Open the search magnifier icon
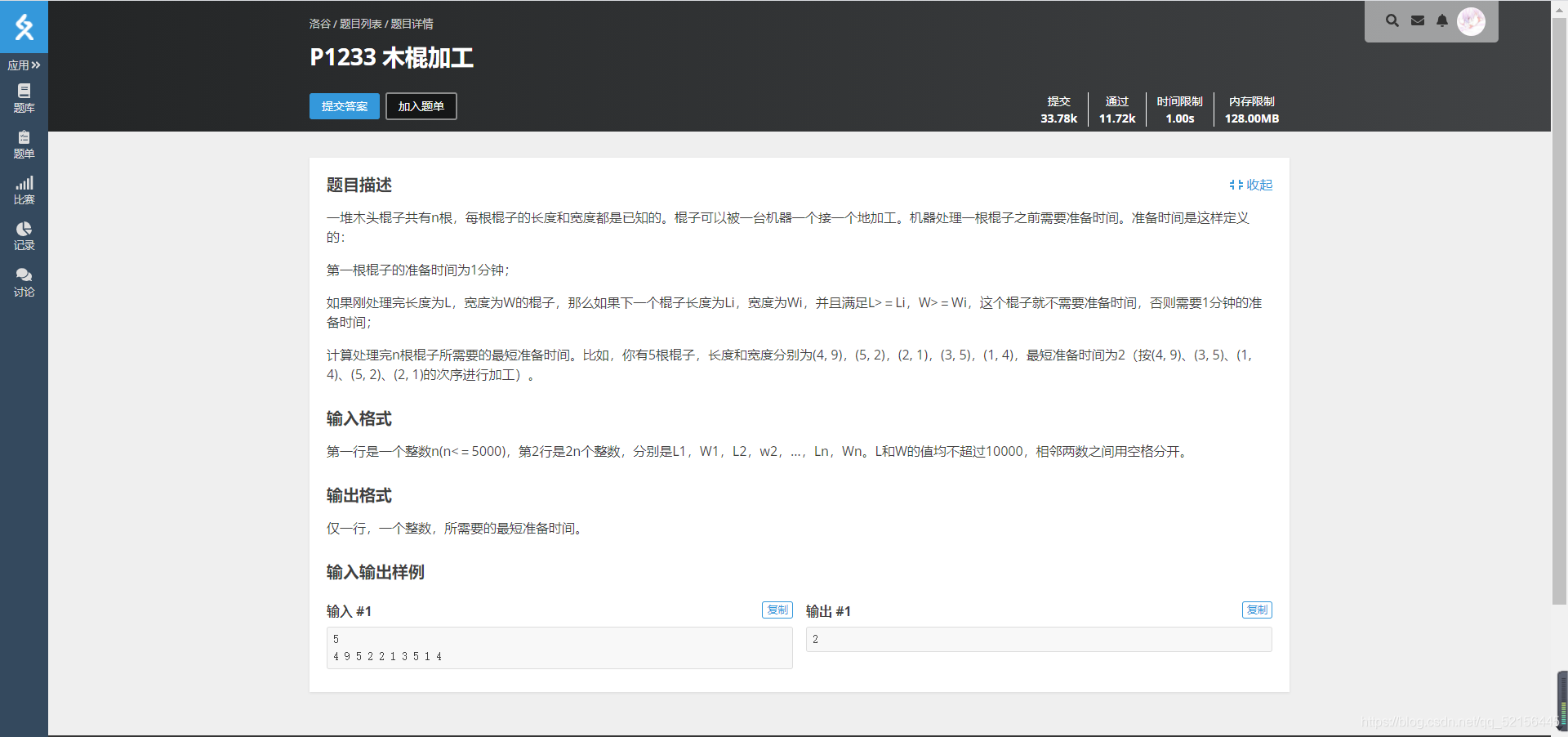This screenshot has width=1568, height=737. (x=1392, y=20)
